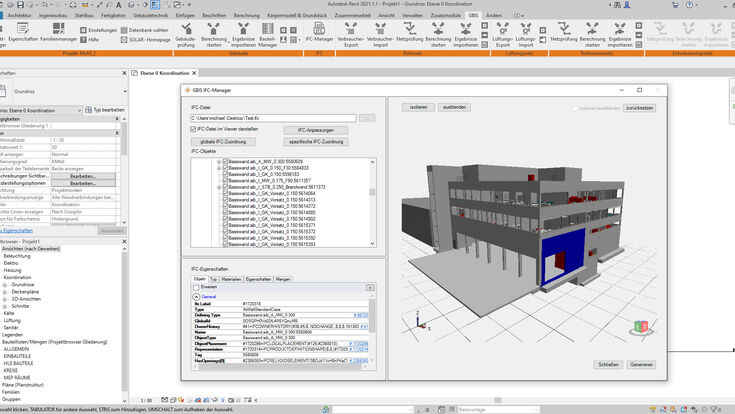The image size is (735, 414).
Task: Click the spezifische IFC-Zuordnung button
Action: coord(315,142)
